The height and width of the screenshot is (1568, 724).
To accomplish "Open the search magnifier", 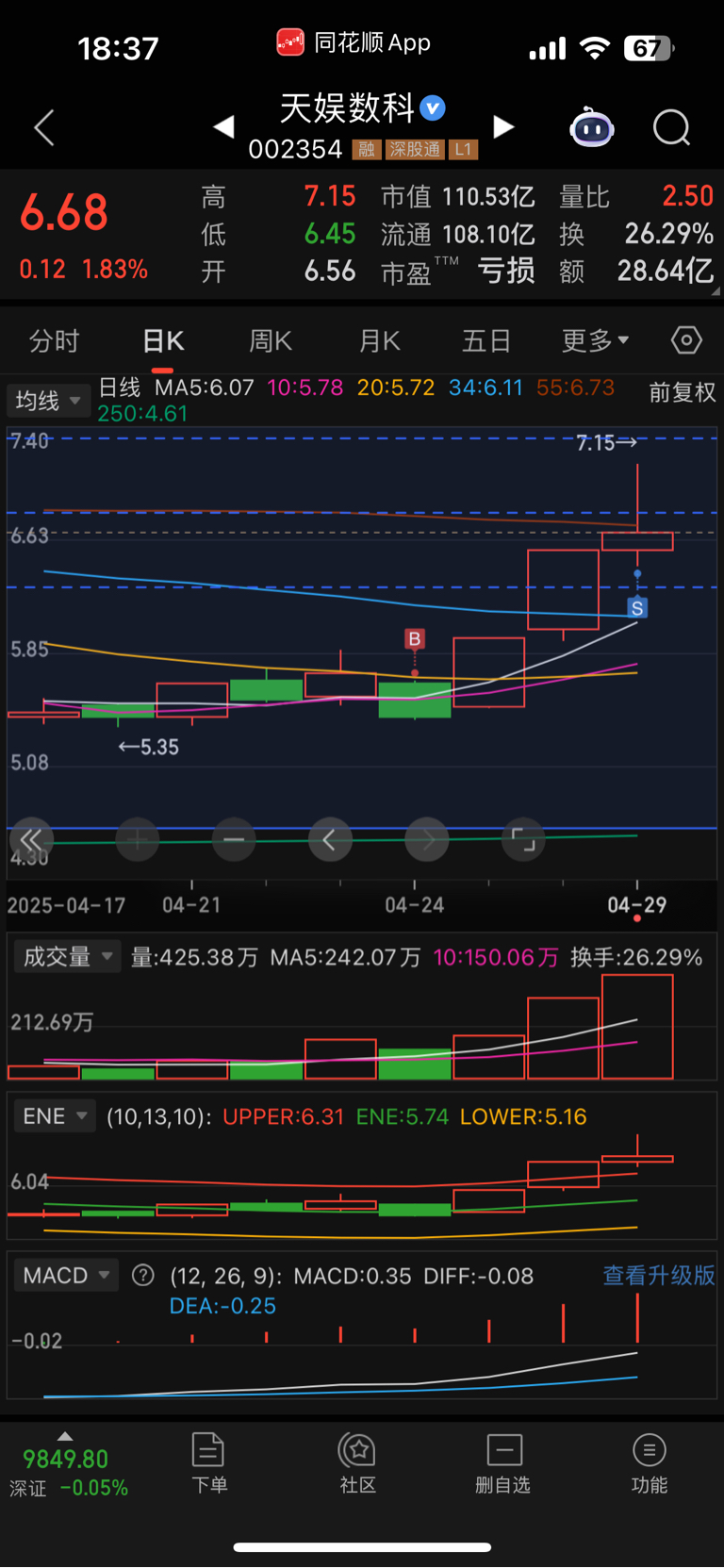I will point(672,127).
